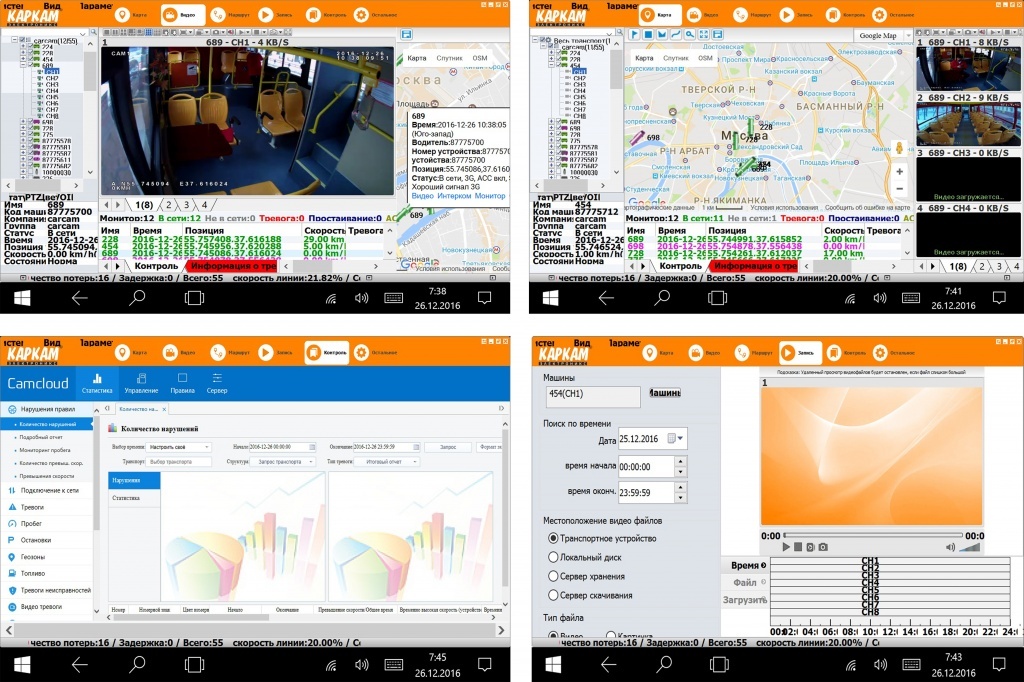Select the flag tool in the map toolbar
This screenshot has width=1024, height=682.
coord(634,35)
